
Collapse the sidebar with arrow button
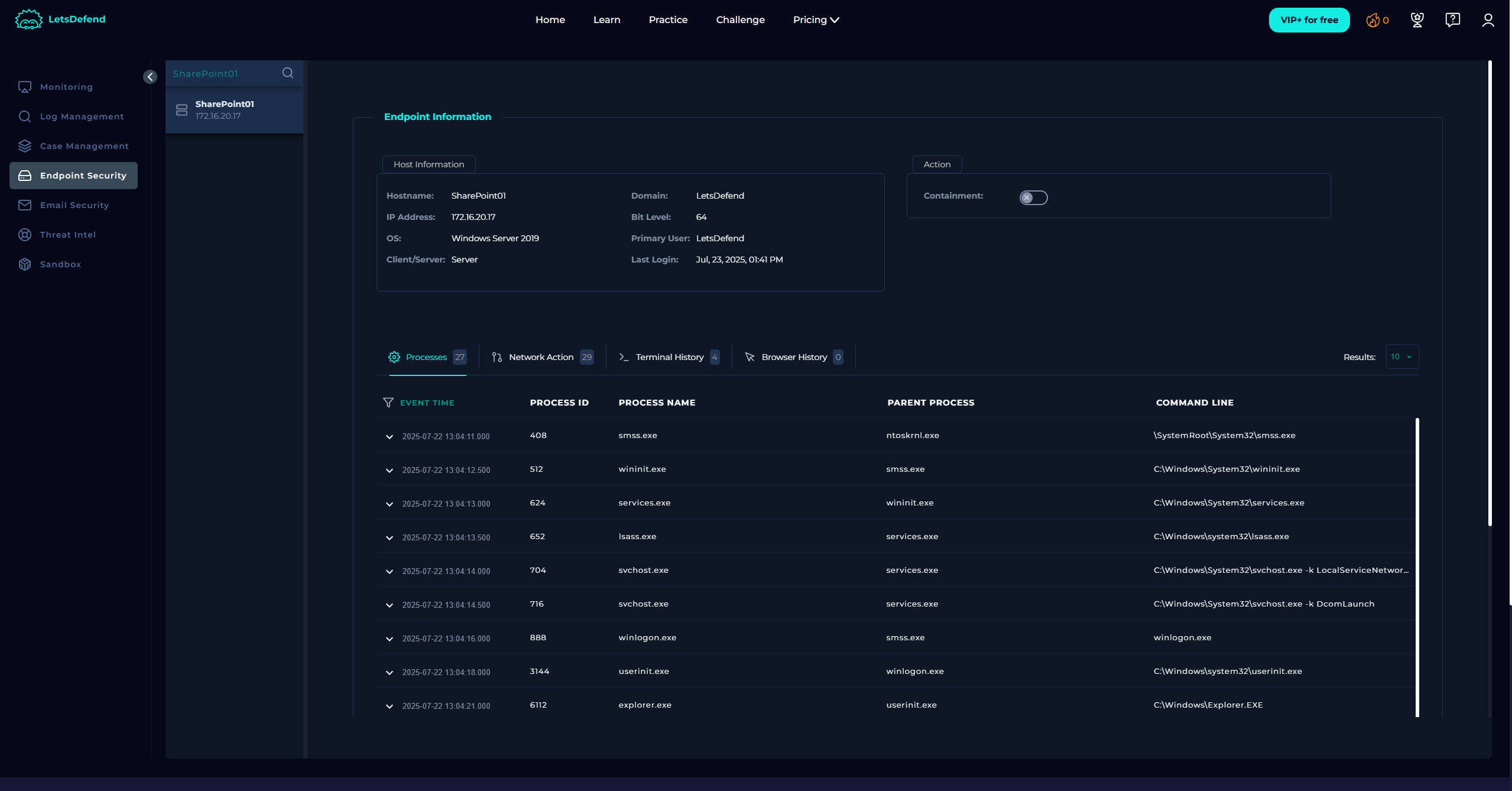coord(150,77)
